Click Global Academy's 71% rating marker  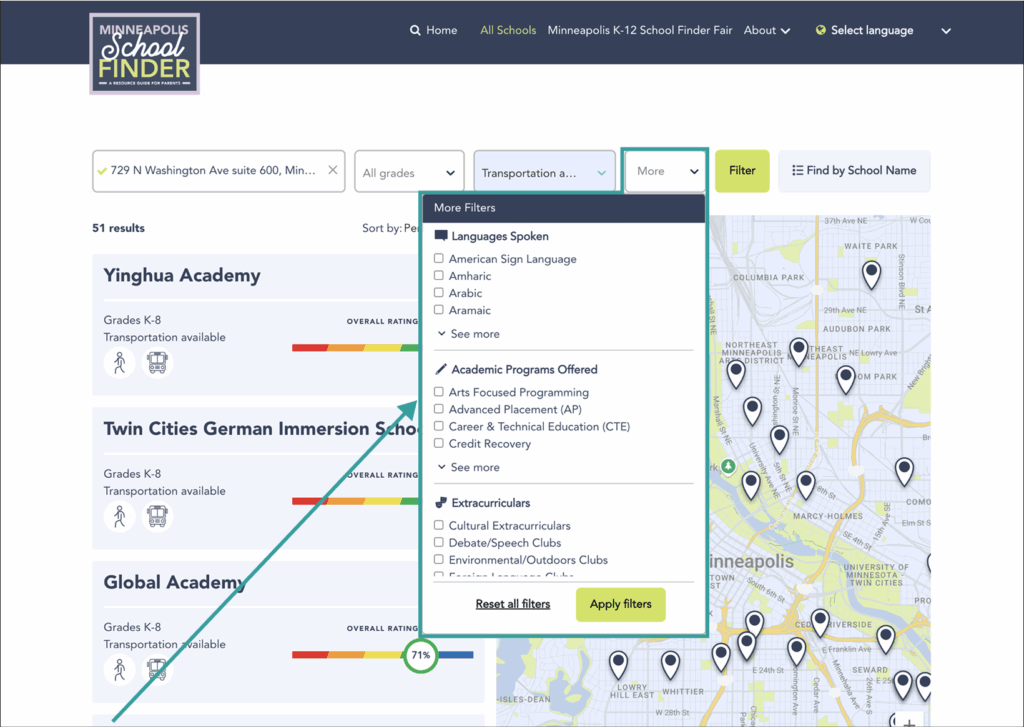421,656
